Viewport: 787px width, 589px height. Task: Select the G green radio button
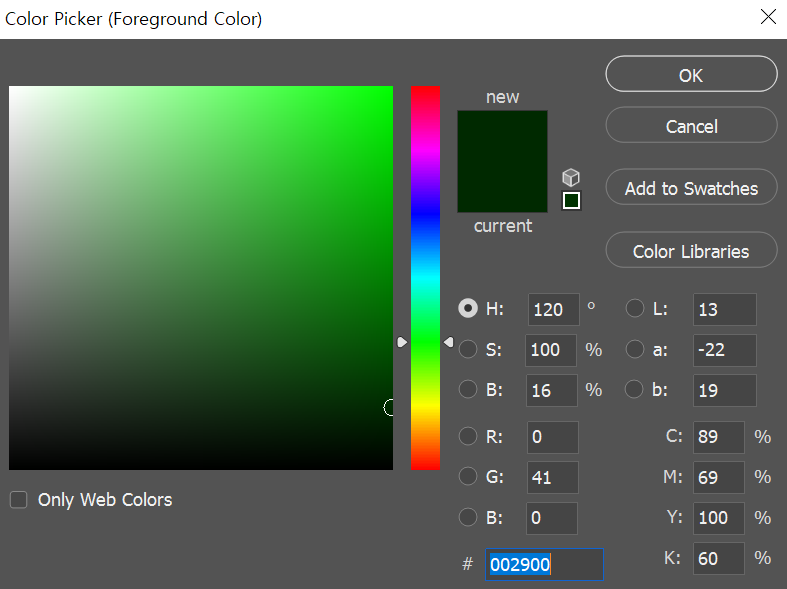(468, 476)
